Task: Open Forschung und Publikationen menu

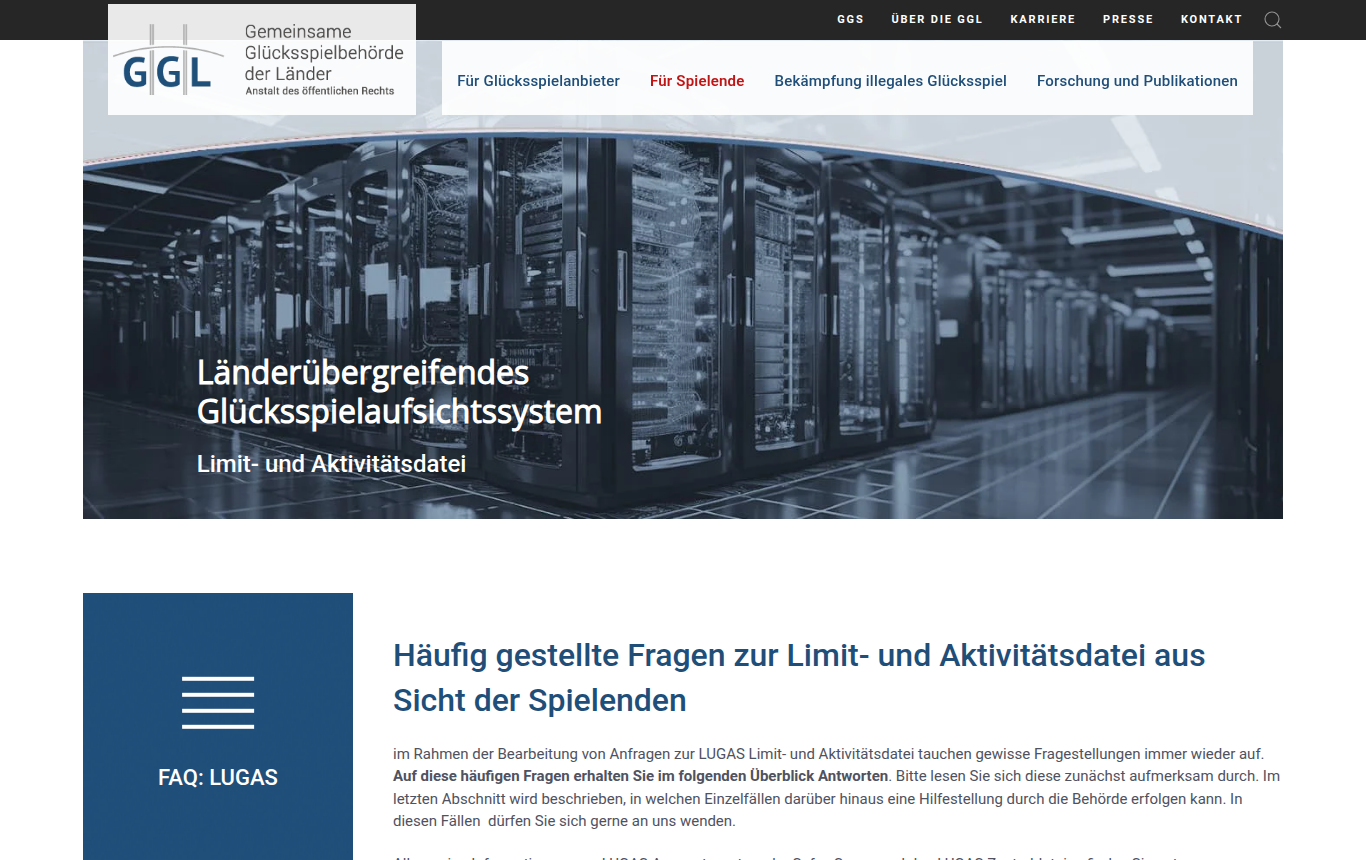Action: pos(1137,81)
